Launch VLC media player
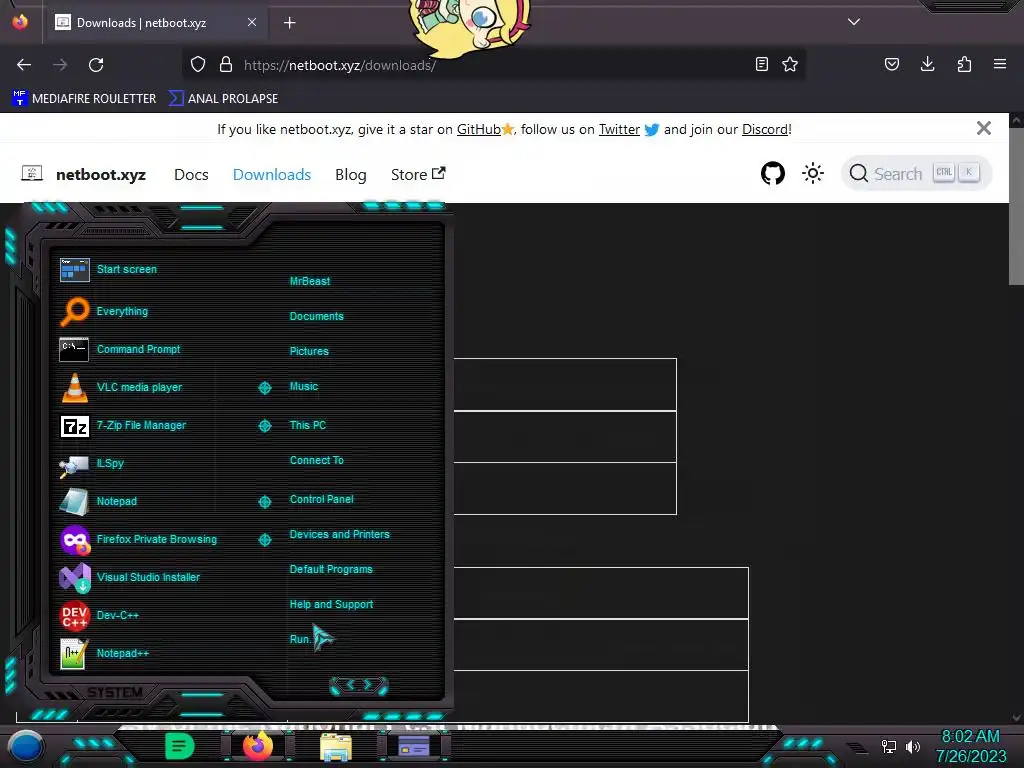Image resolution: width=1024 pixels, height=768 pixels. 121,387
